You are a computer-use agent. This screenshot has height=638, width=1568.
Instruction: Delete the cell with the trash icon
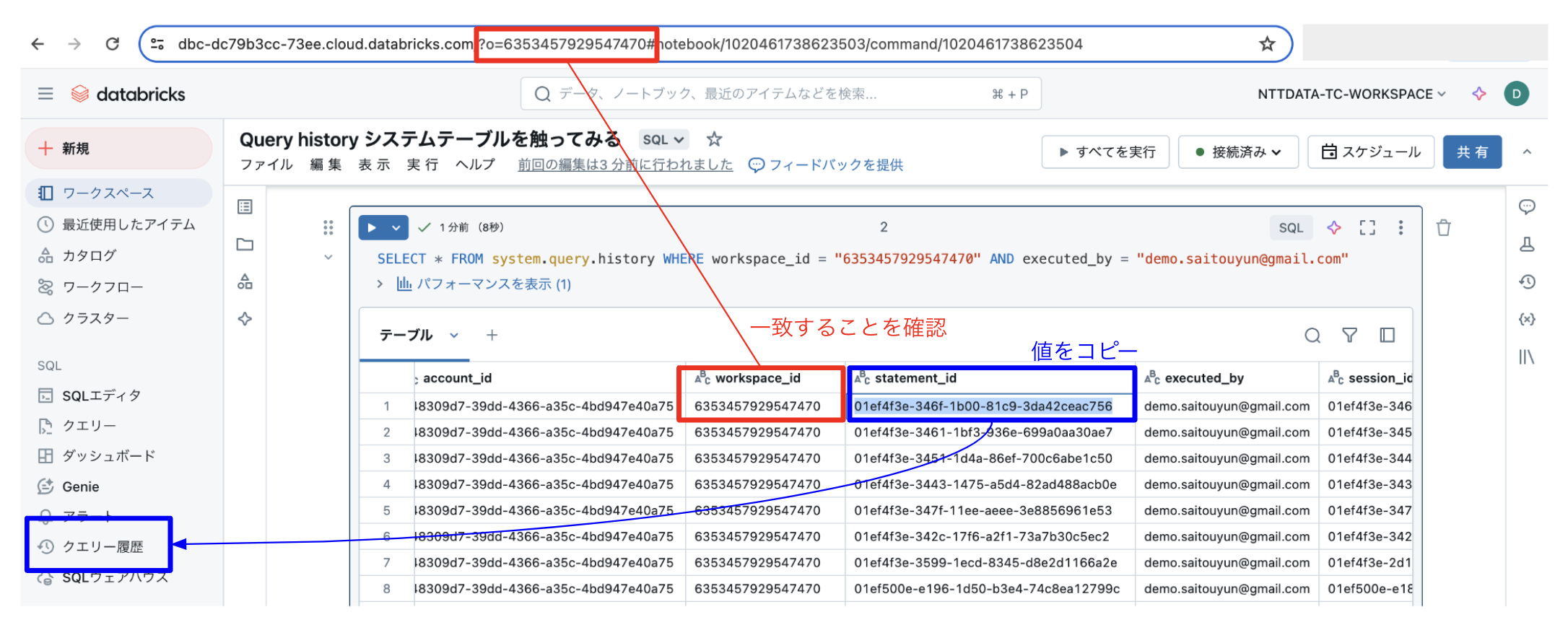pyautogui.click(x=1444, y=228)
